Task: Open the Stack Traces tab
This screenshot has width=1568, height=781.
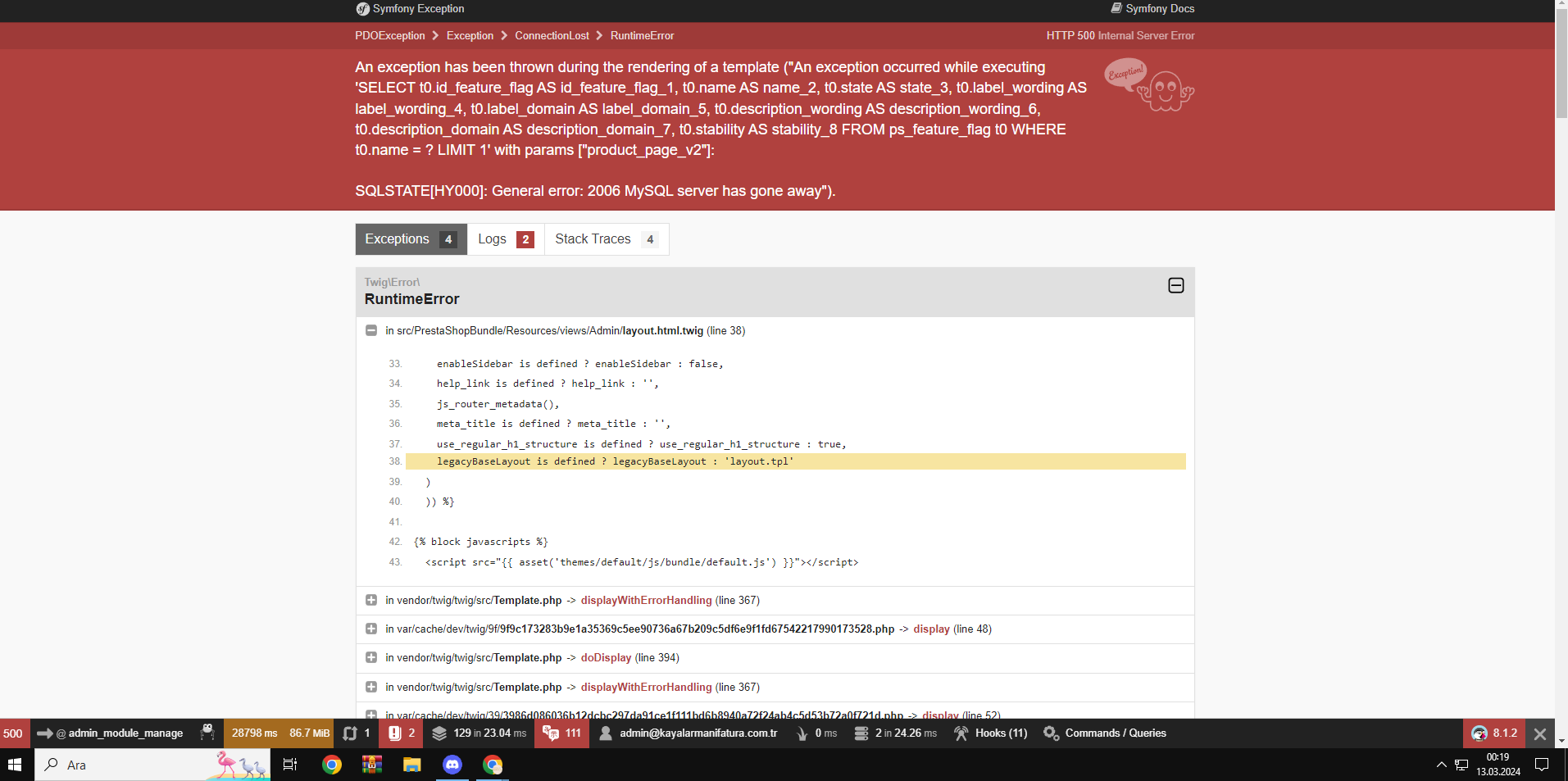Action: click(607, 239)
